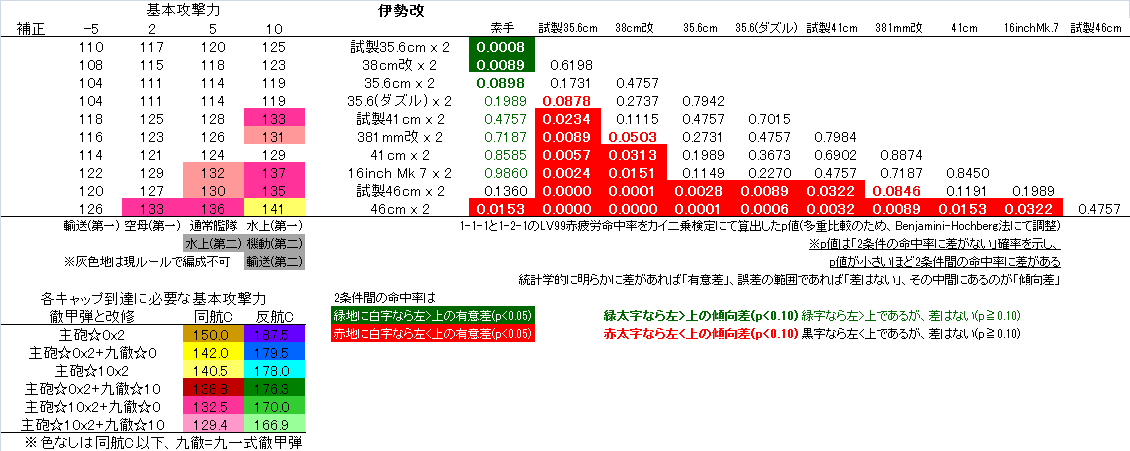Select the 381mm改 x 2 row label

point(397,137)
